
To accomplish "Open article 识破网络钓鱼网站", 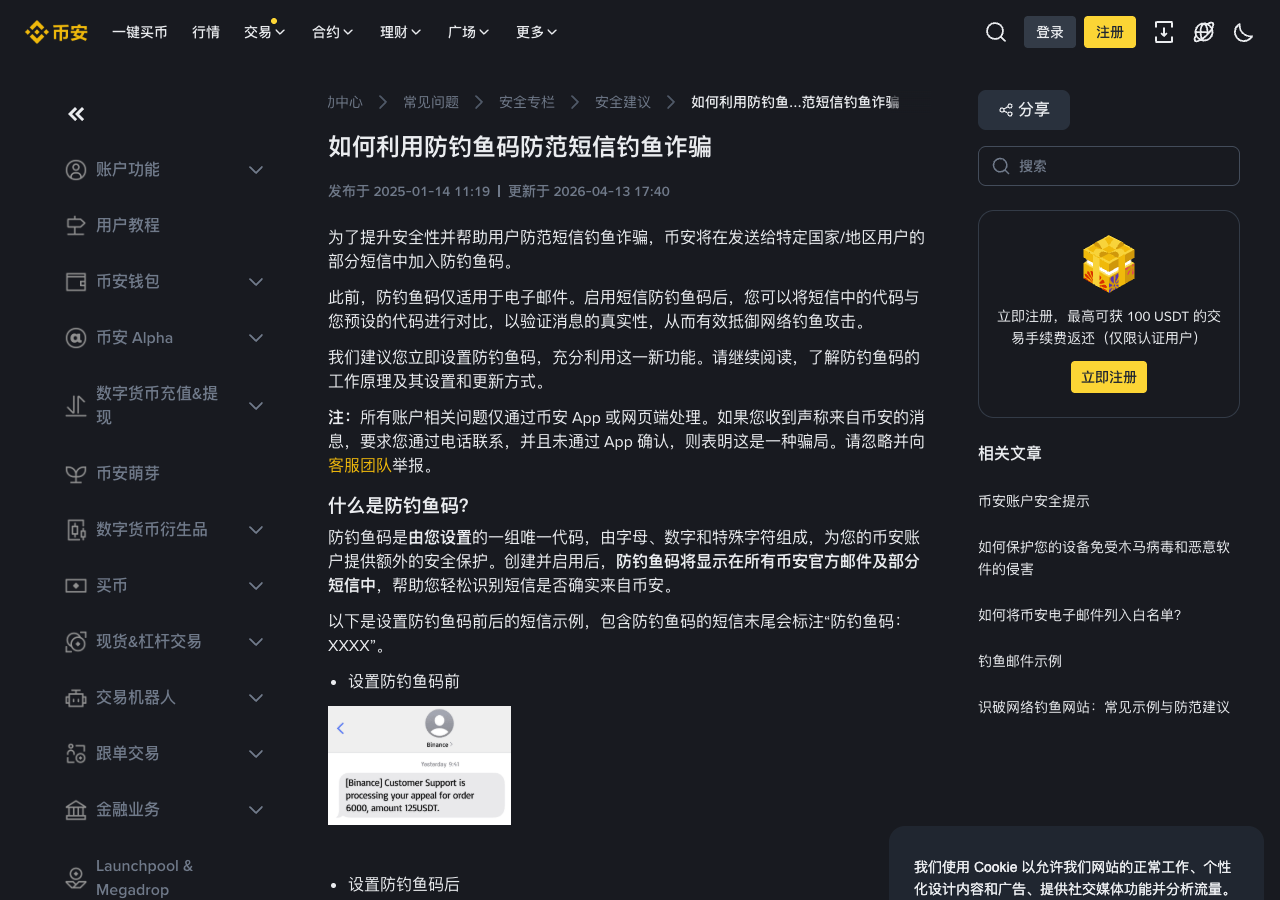I will point(1104,707).
